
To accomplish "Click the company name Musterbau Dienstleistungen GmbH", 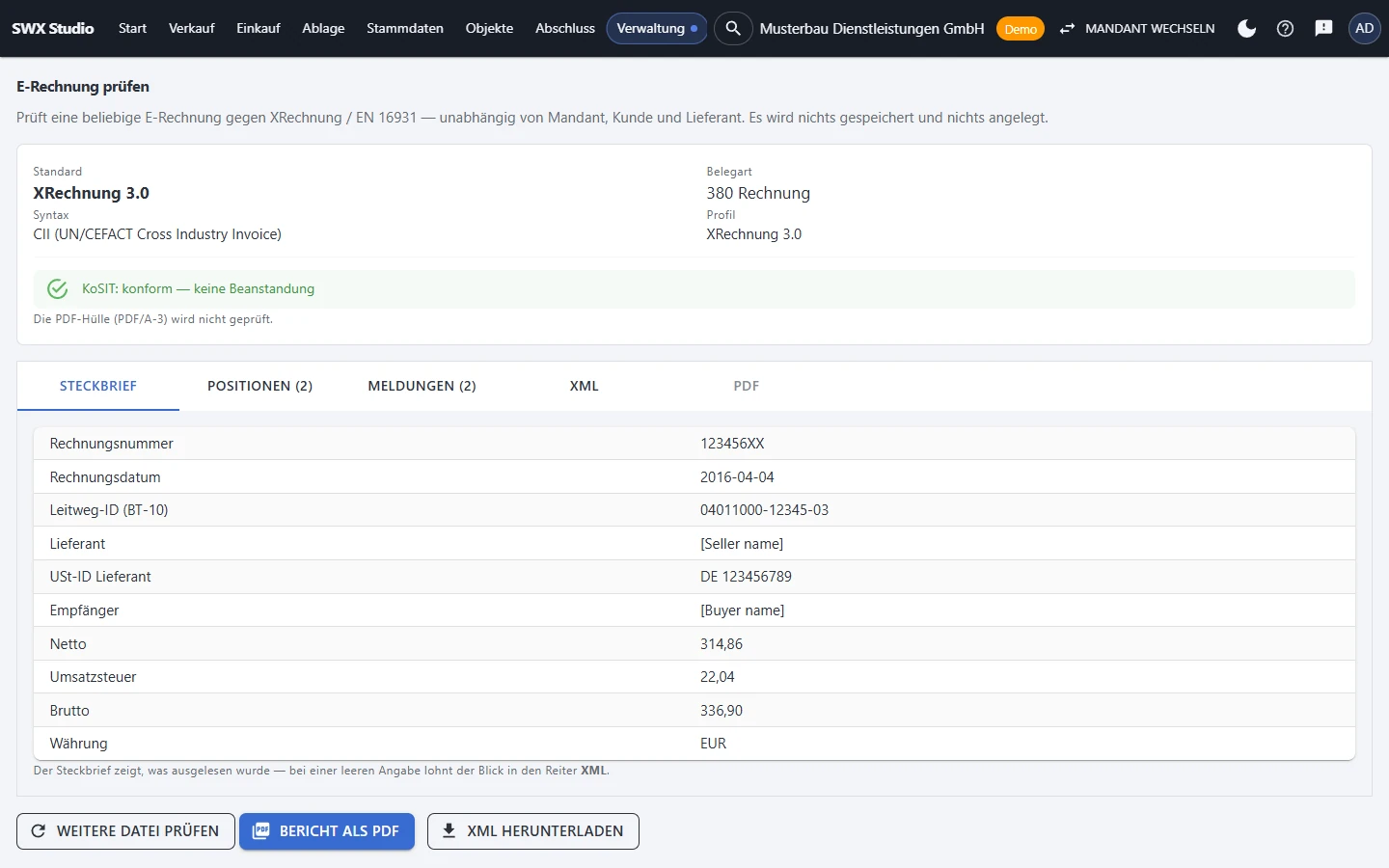I will 872,28.
